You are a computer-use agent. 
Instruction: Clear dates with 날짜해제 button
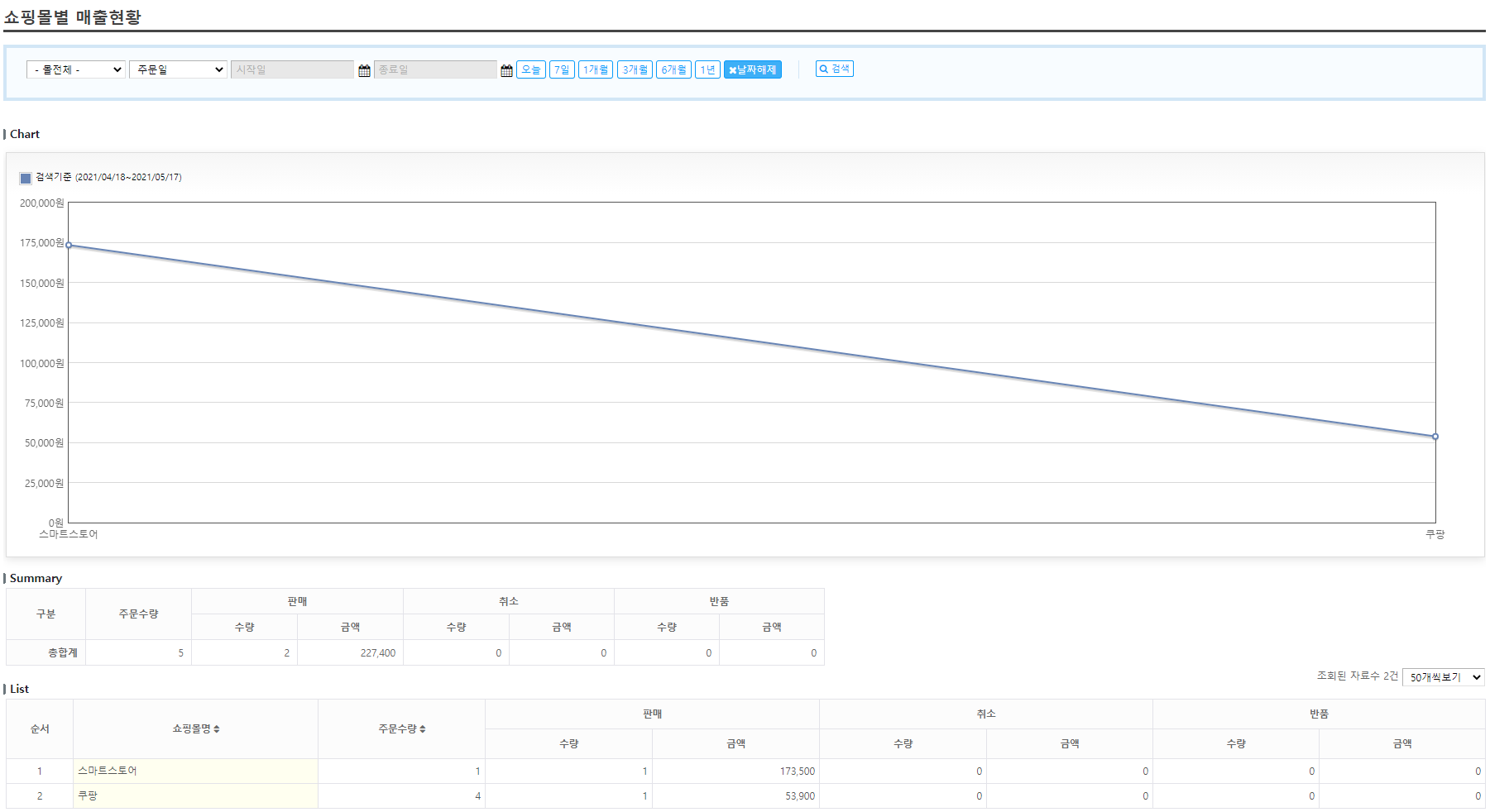point(752,70)
